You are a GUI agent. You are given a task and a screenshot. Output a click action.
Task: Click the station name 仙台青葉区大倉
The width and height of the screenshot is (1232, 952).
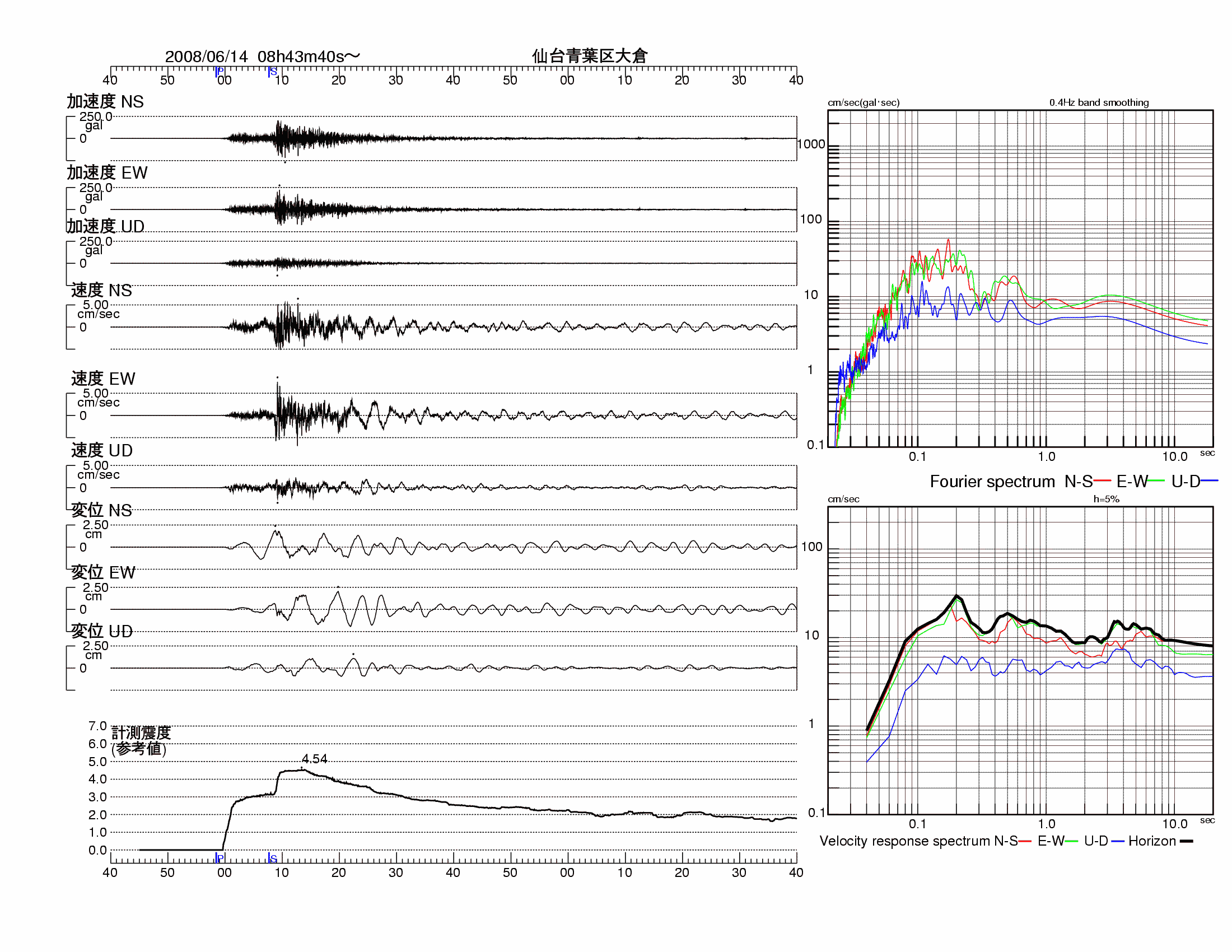pos(590,56)
